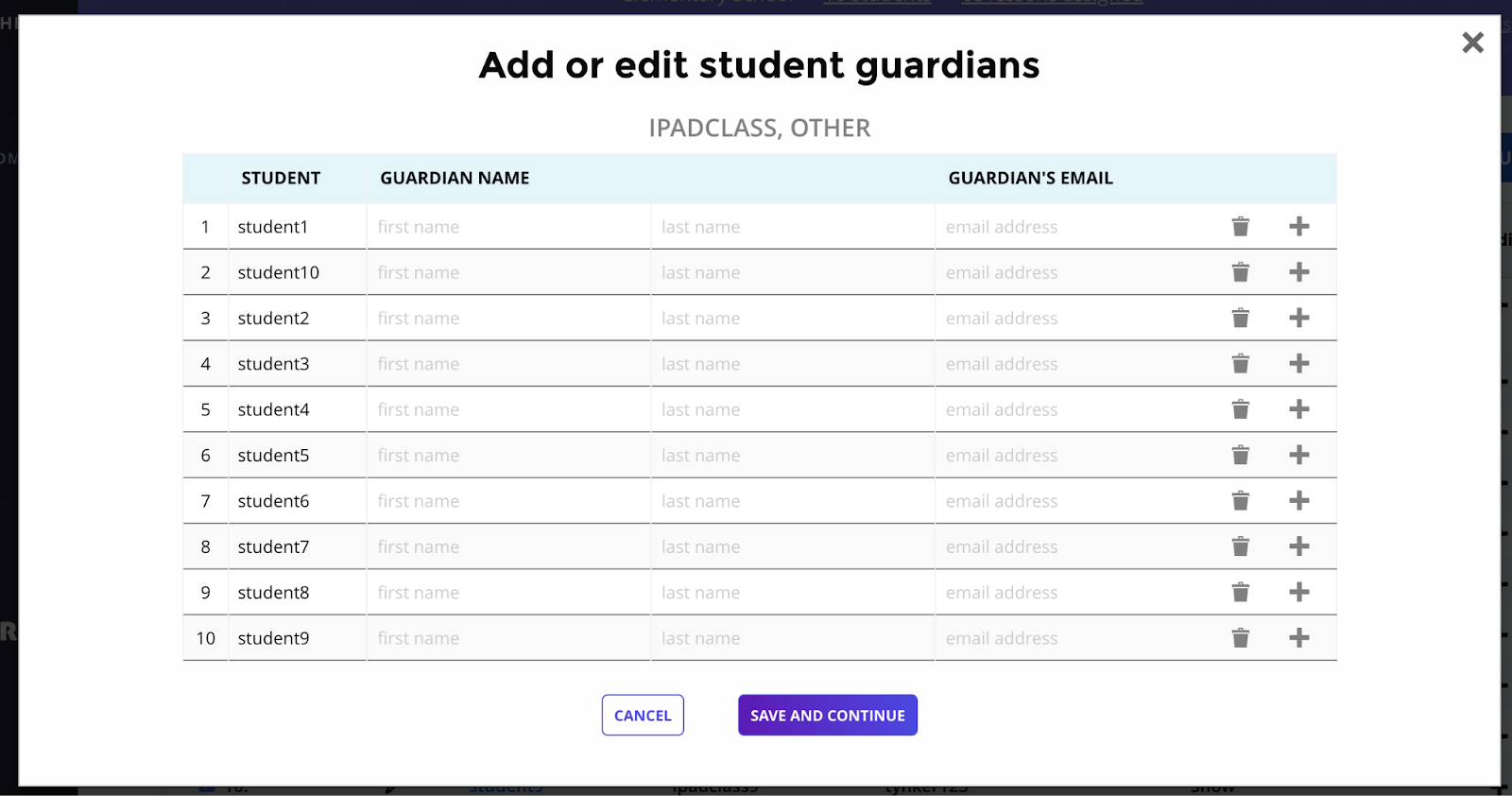Focus first name field for student1
The image size is (1512, 796).
pyautogui.click(x=508, y=227)
